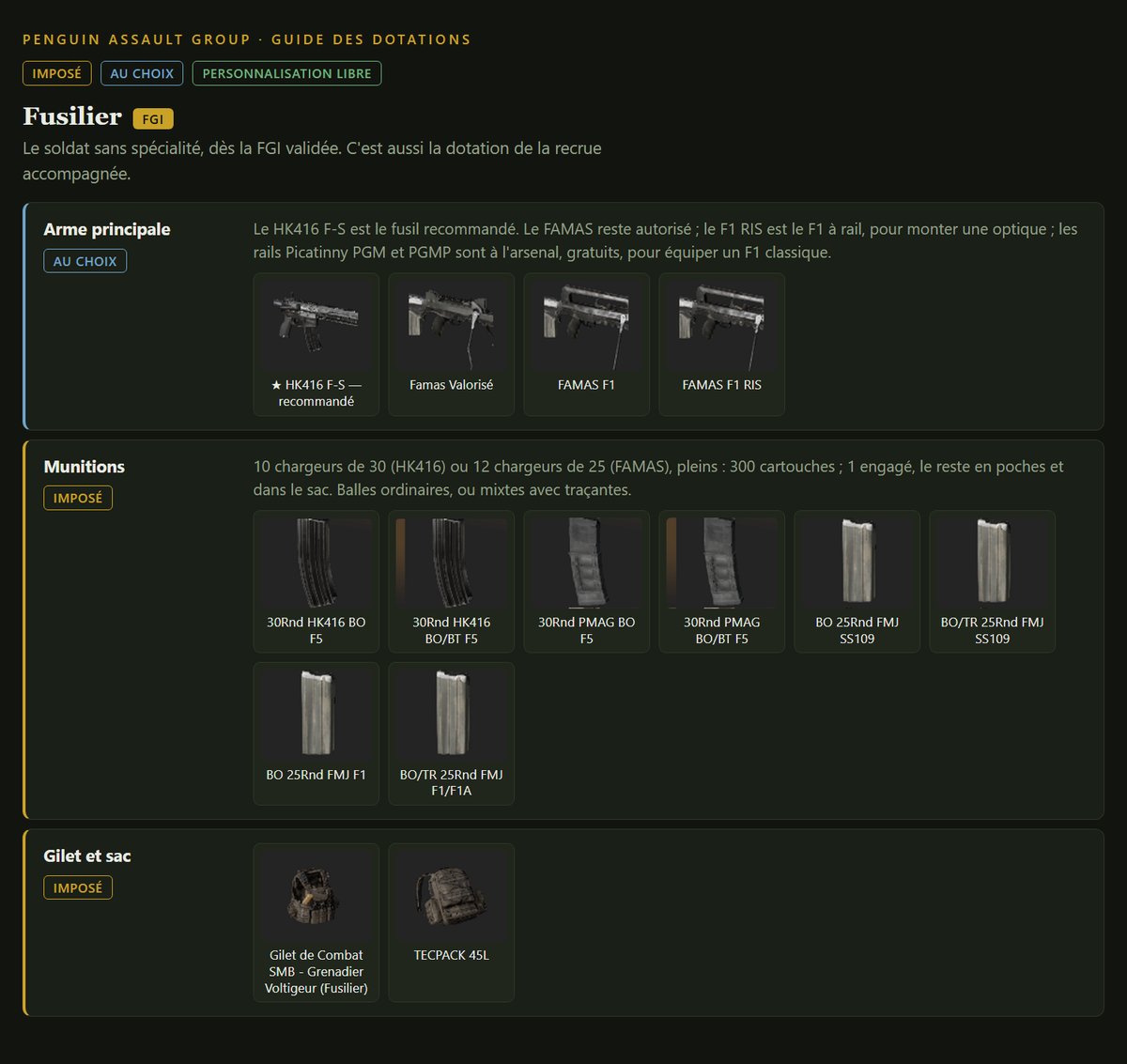Click the 'Famas Valorisé' caption
This screenshot has height=1064, width=1127.
tap(452, 385)
